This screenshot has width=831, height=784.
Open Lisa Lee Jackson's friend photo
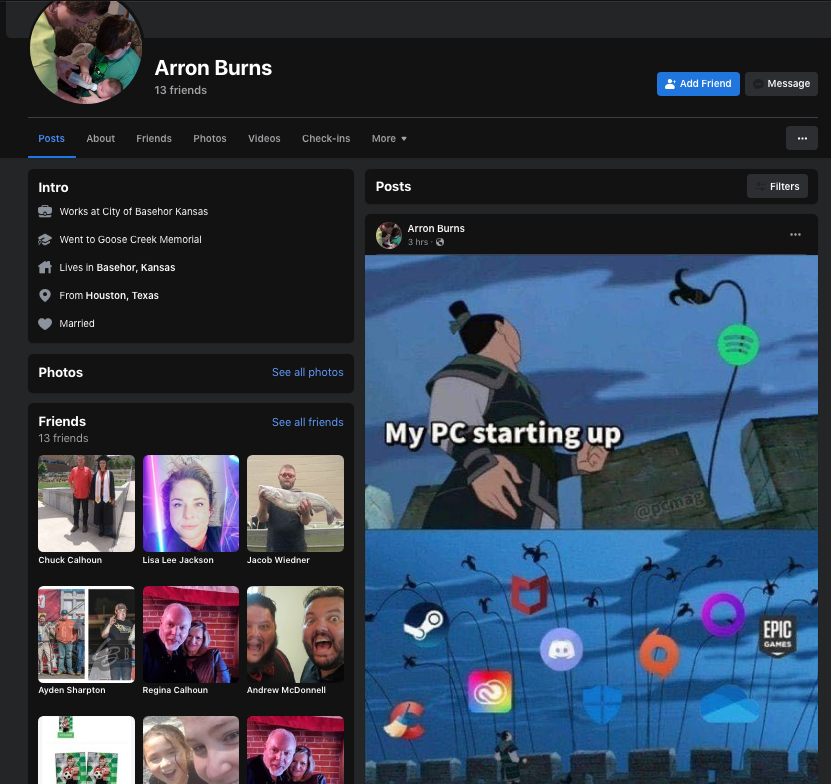tap(191, 504)
